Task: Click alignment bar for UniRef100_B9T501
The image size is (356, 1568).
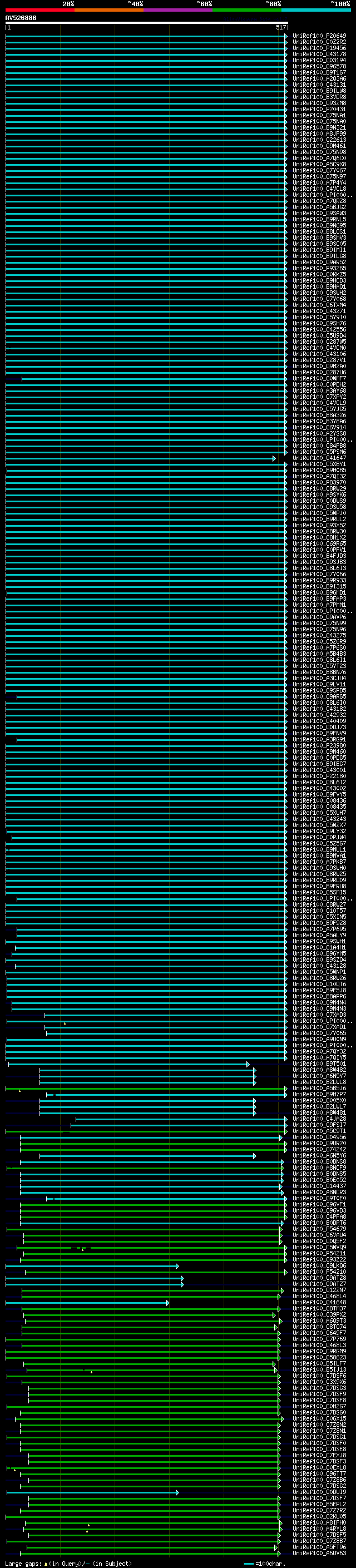Action: [129, 1064]
